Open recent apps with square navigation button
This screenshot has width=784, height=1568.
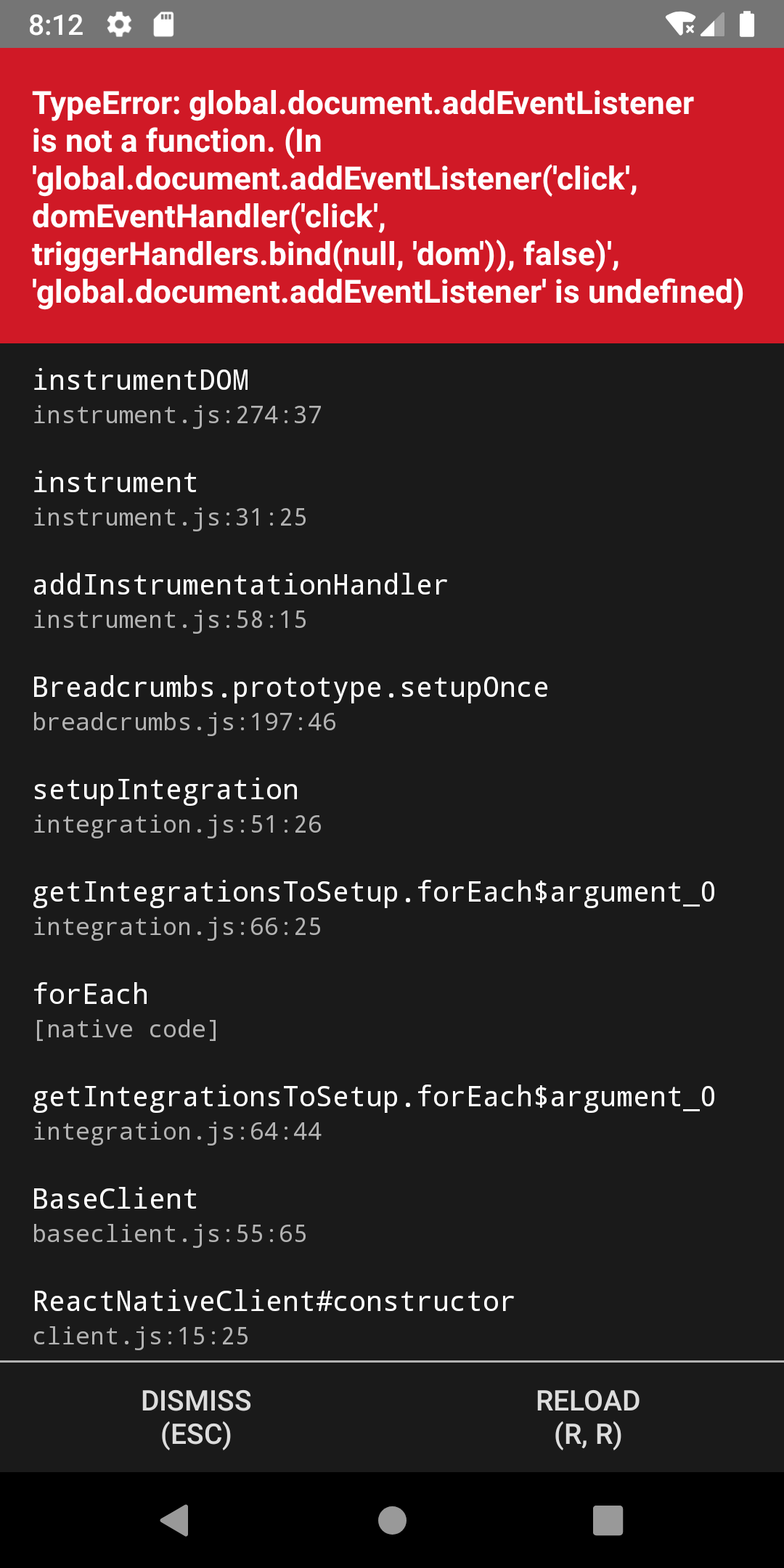tap(608, 1519)
